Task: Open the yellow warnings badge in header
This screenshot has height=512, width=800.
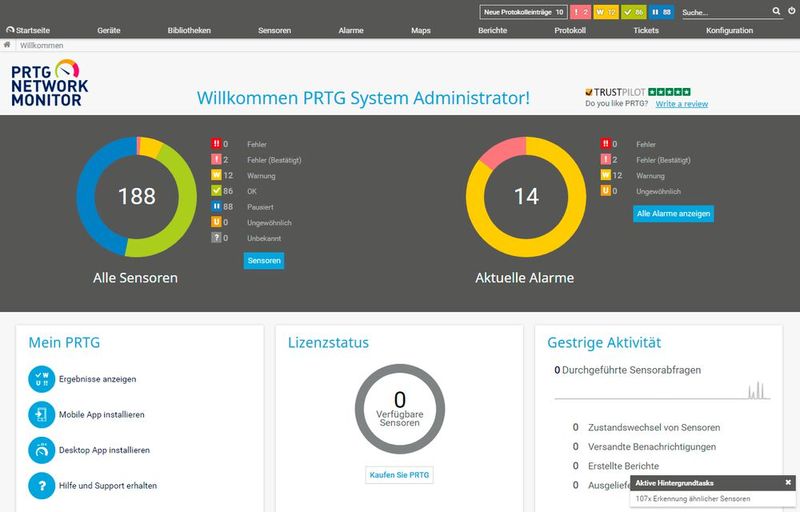Action: point(606,12)
